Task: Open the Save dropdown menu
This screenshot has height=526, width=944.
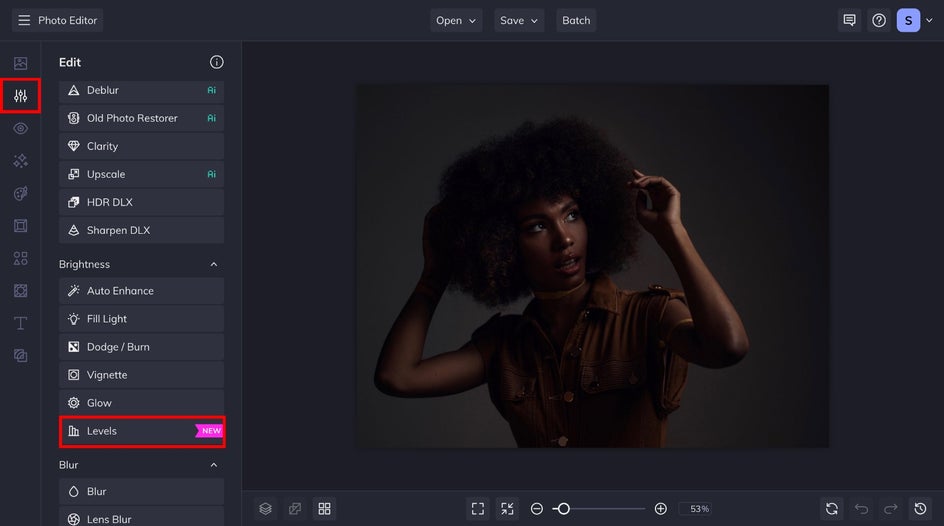Action: [518, 20]
